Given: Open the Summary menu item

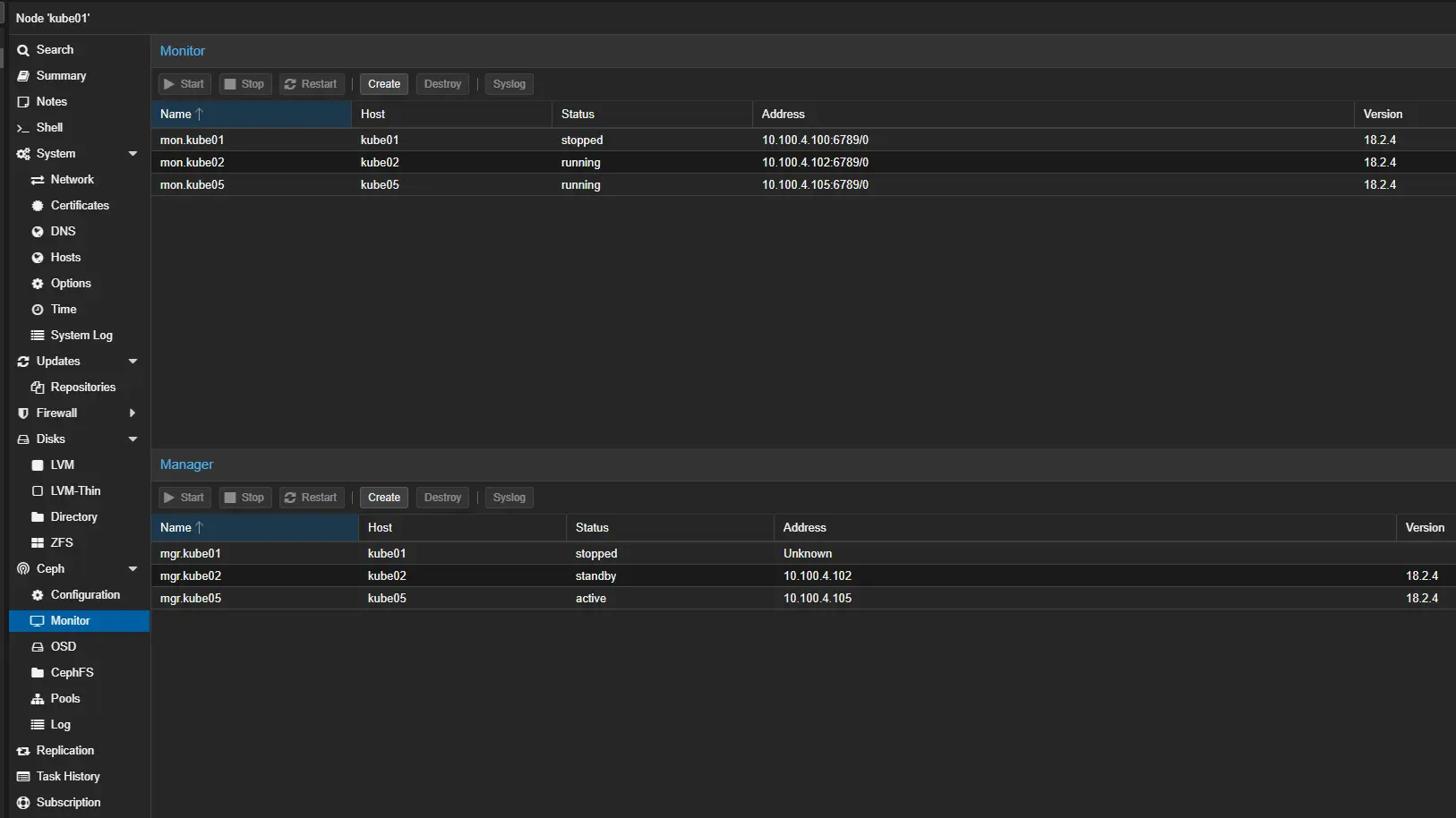Looking at the screenshot, I should 61,76.
